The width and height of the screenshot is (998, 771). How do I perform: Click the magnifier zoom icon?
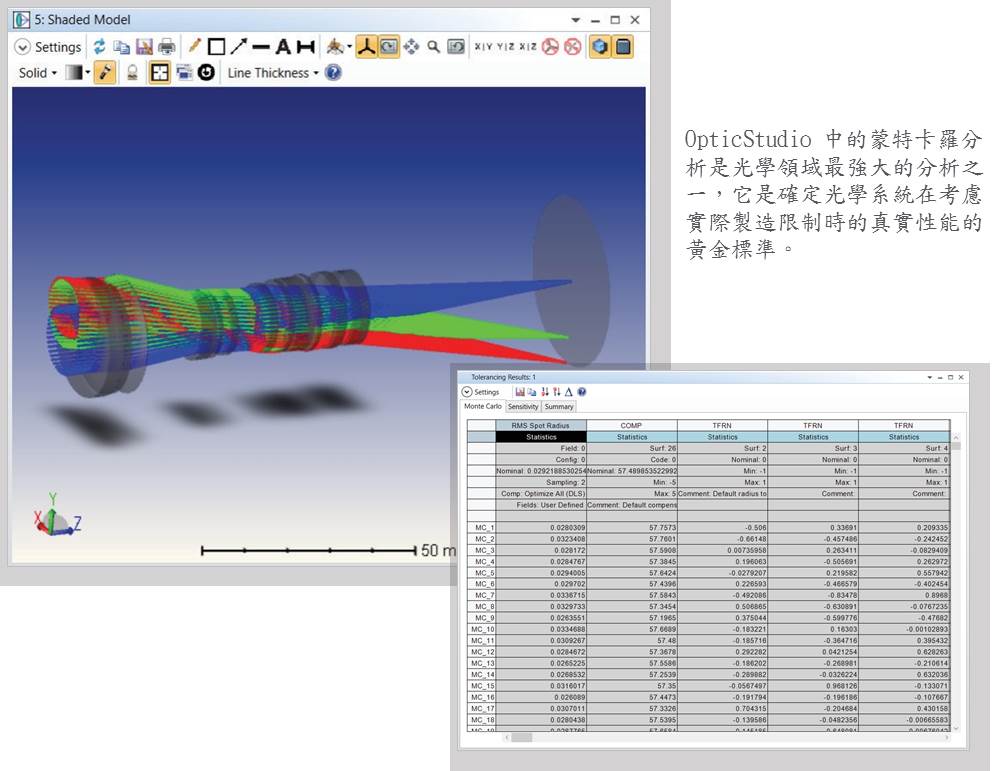[433, 47]
